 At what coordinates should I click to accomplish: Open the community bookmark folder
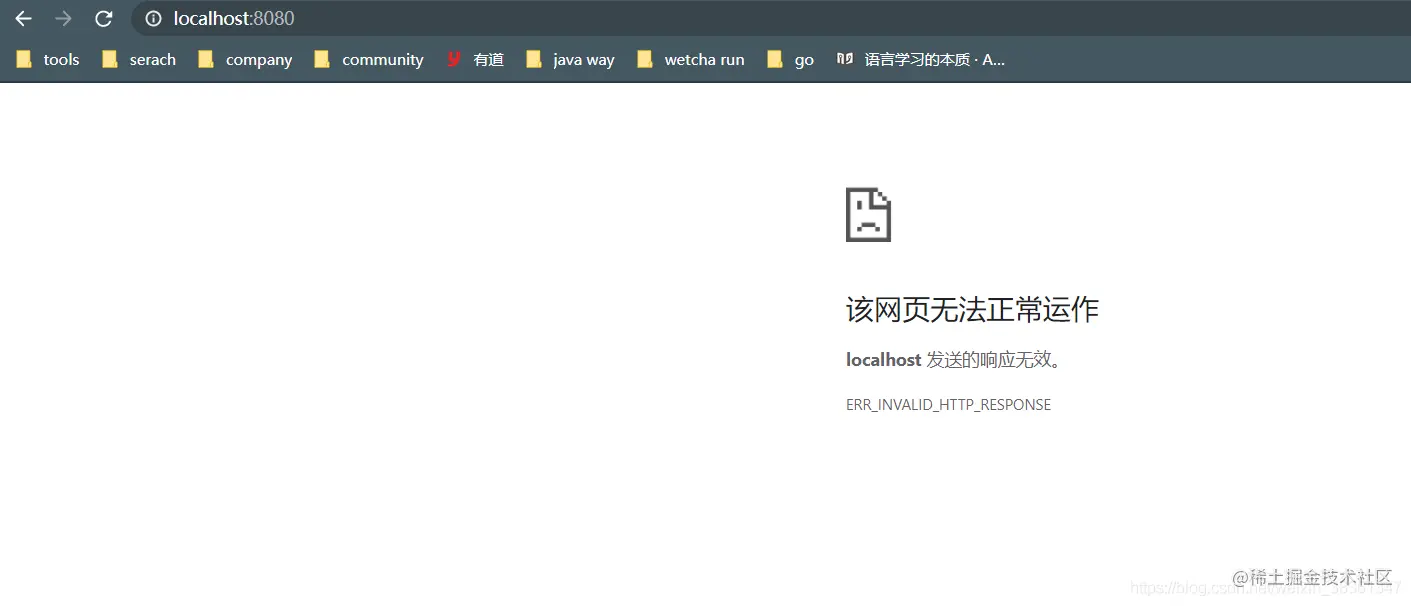(383, 59)
